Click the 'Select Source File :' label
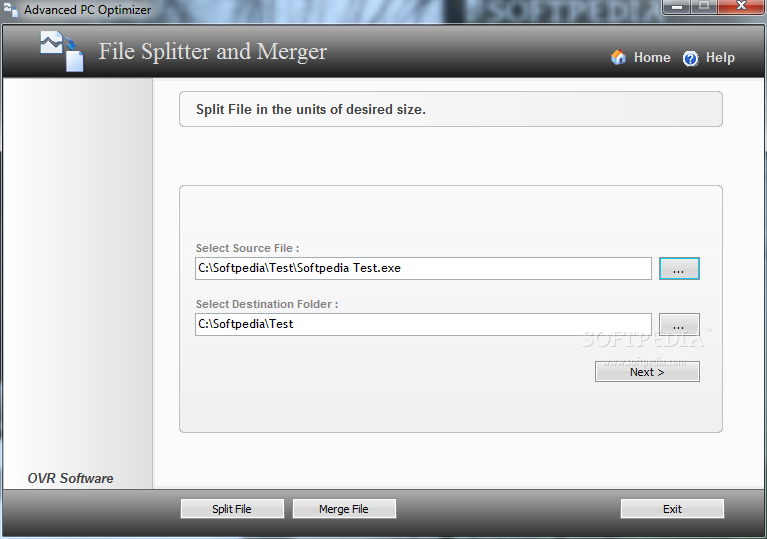The width and height of the screenshot is (767, 539). [x=248, y=248]
